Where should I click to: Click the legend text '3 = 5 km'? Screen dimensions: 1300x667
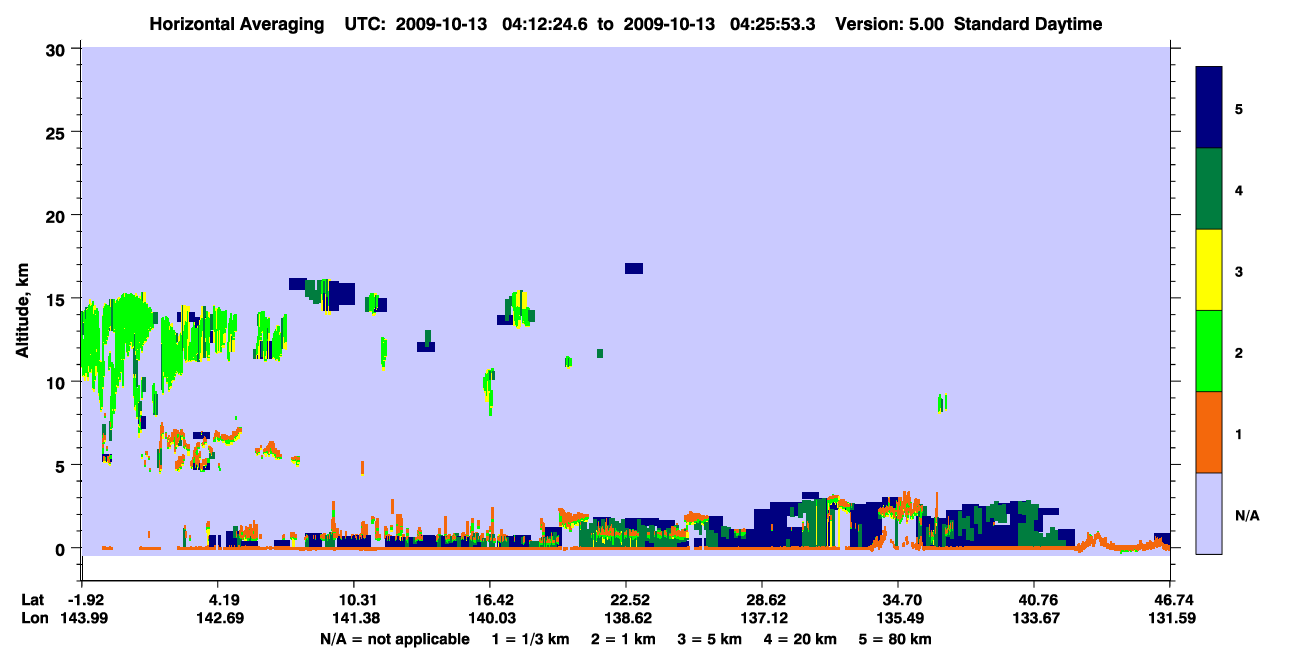point(712,639)
